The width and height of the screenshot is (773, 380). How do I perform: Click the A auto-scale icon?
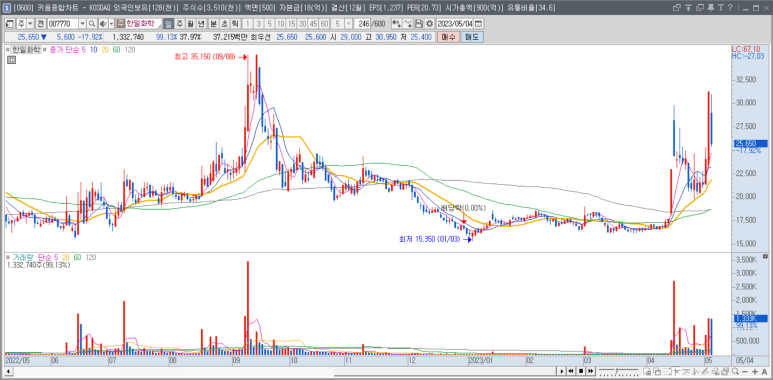tap(764, 371)
